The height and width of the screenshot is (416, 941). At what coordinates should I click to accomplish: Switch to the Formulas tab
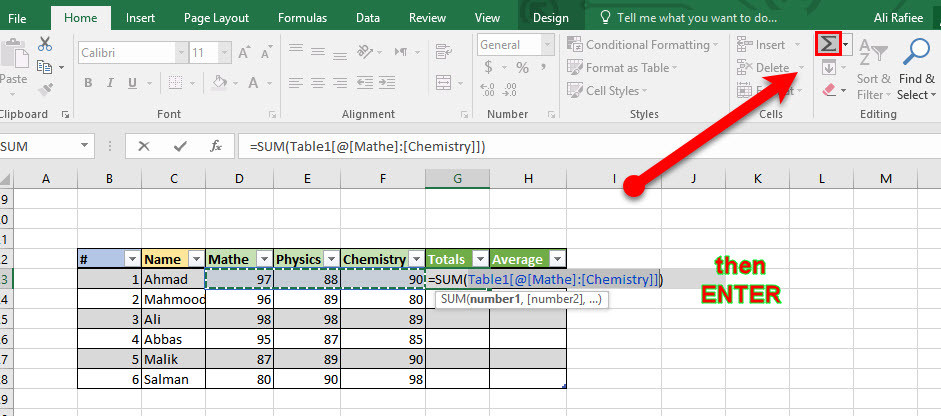[302, 18]
